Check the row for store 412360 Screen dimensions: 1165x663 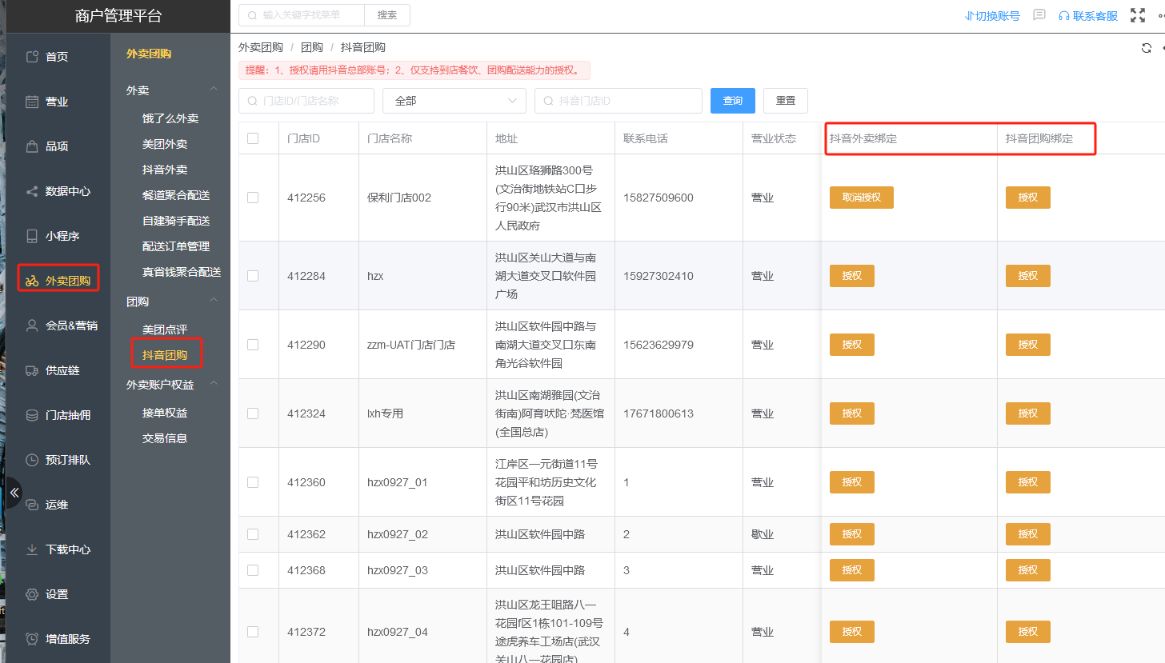(253, 482)
